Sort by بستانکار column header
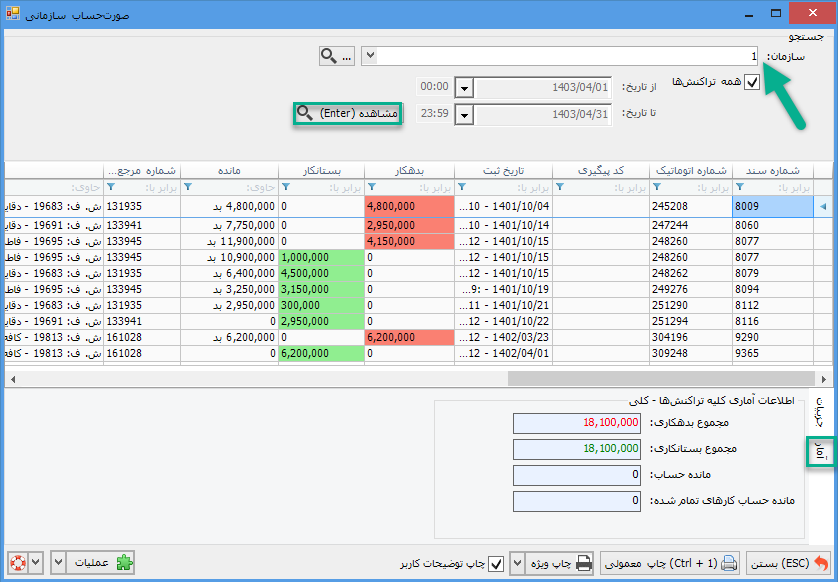The image size is (838, 582). (x=322, y=170)
